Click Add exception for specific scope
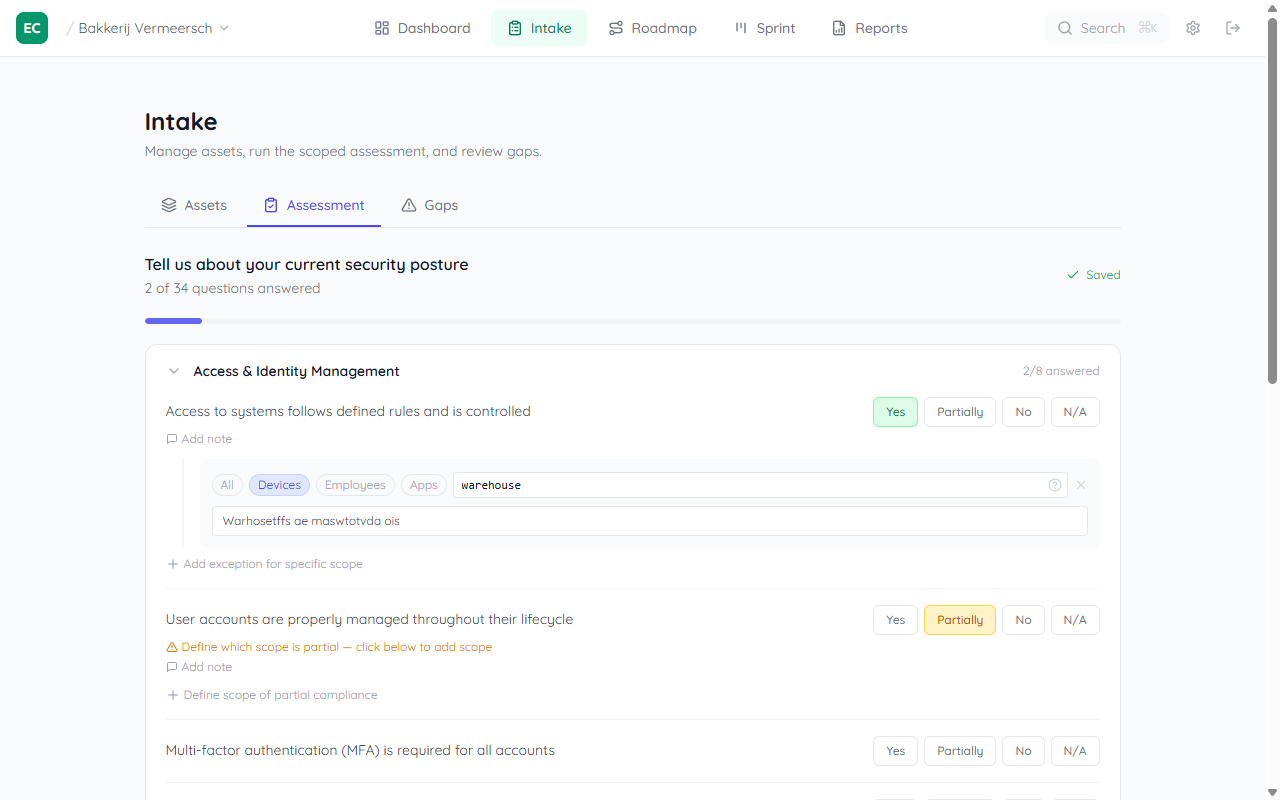Viewport: 1280px width, 800px height. (x=265, y=564)
